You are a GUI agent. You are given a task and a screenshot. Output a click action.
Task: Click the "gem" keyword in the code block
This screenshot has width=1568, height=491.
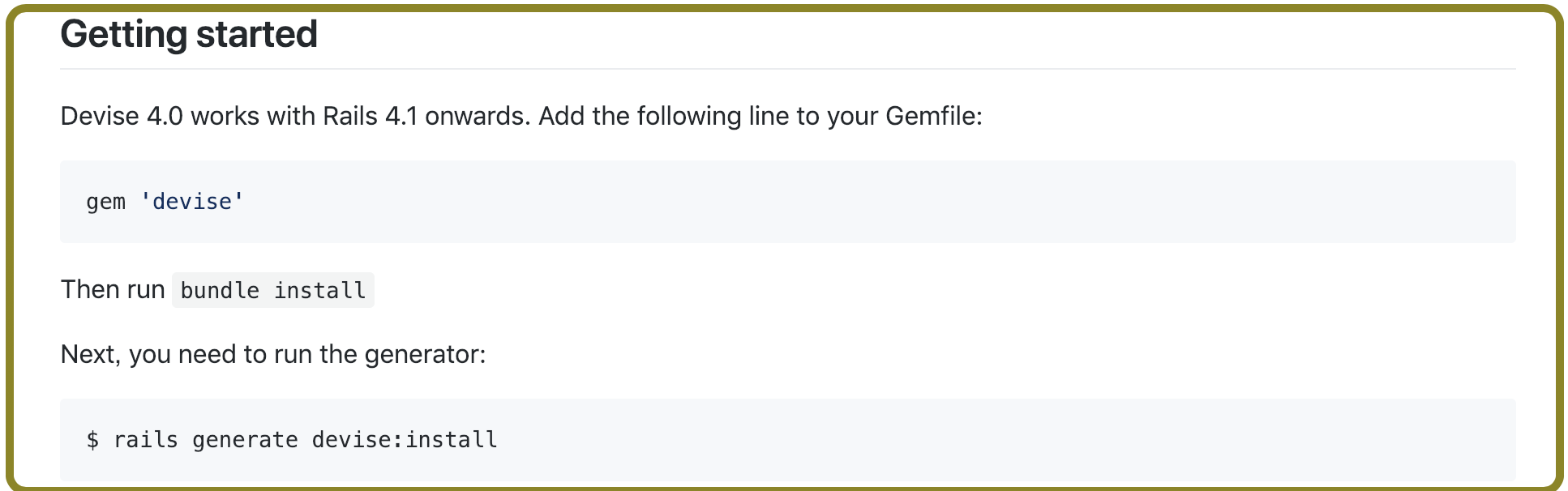[x=106, y=202]
